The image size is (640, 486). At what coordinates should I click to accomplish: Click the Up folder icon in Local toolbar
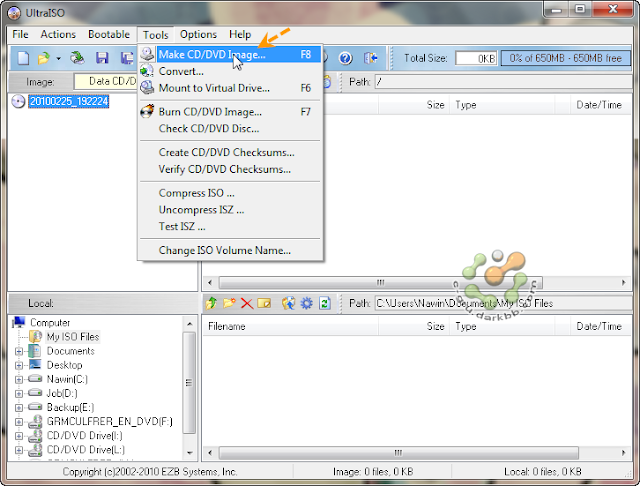pyautogui.click(x=211, y=303)
